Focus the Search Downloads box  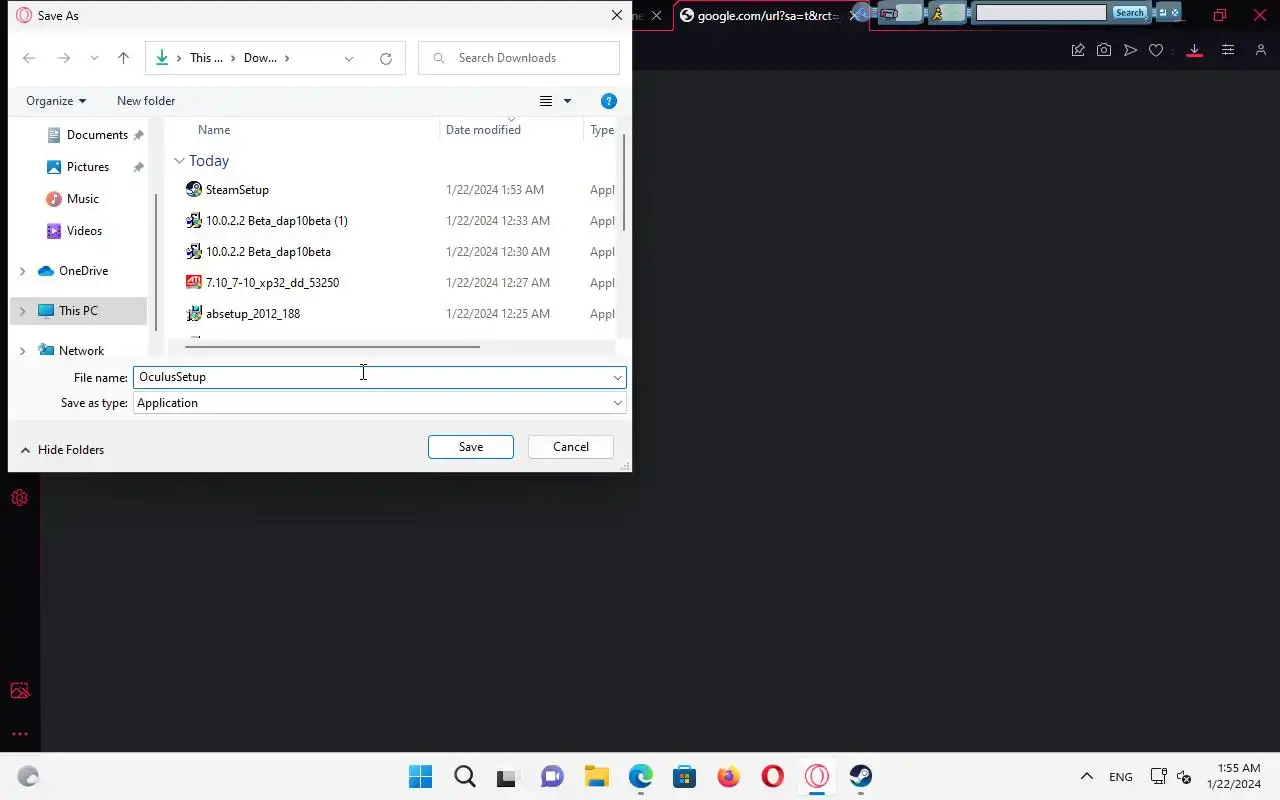pos(519,58)
